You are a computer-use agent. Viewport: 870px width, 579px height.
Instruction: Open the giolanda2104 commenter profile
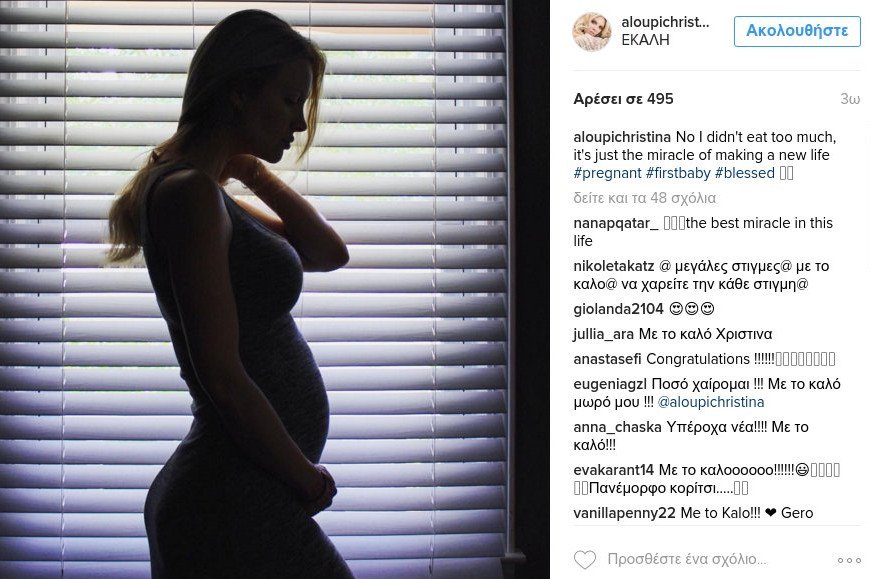pos(619,309)
